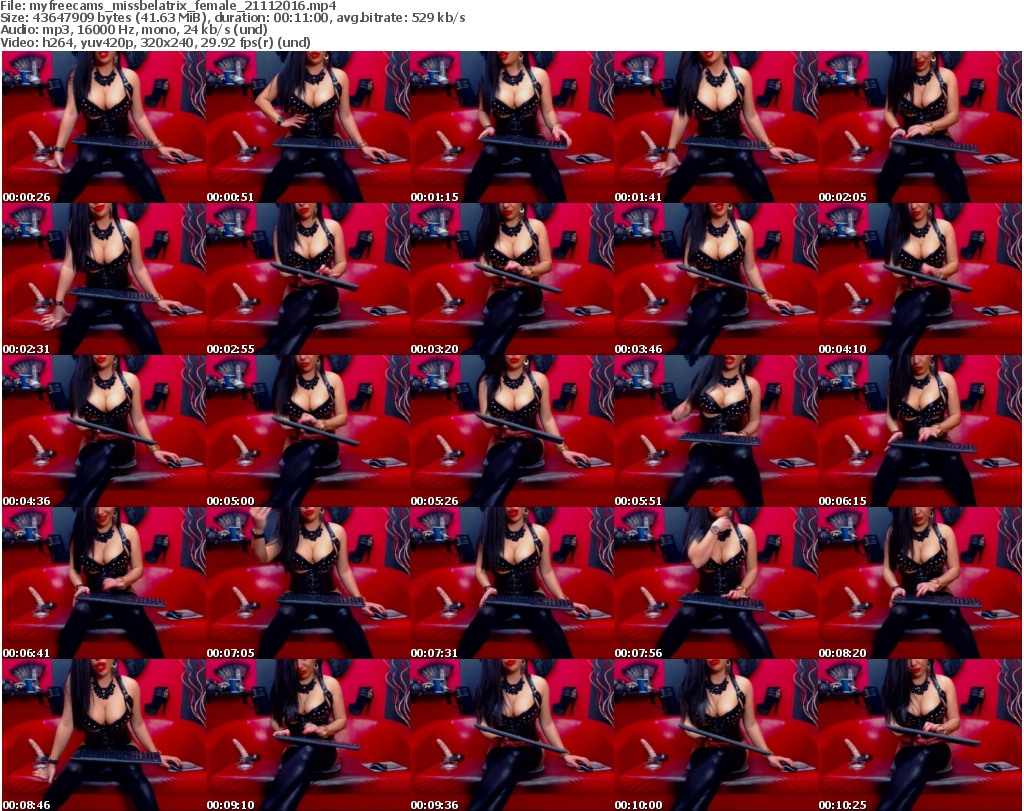
Task: Choose the frame timestamped 00:05:26
Action: pos(511,431)
